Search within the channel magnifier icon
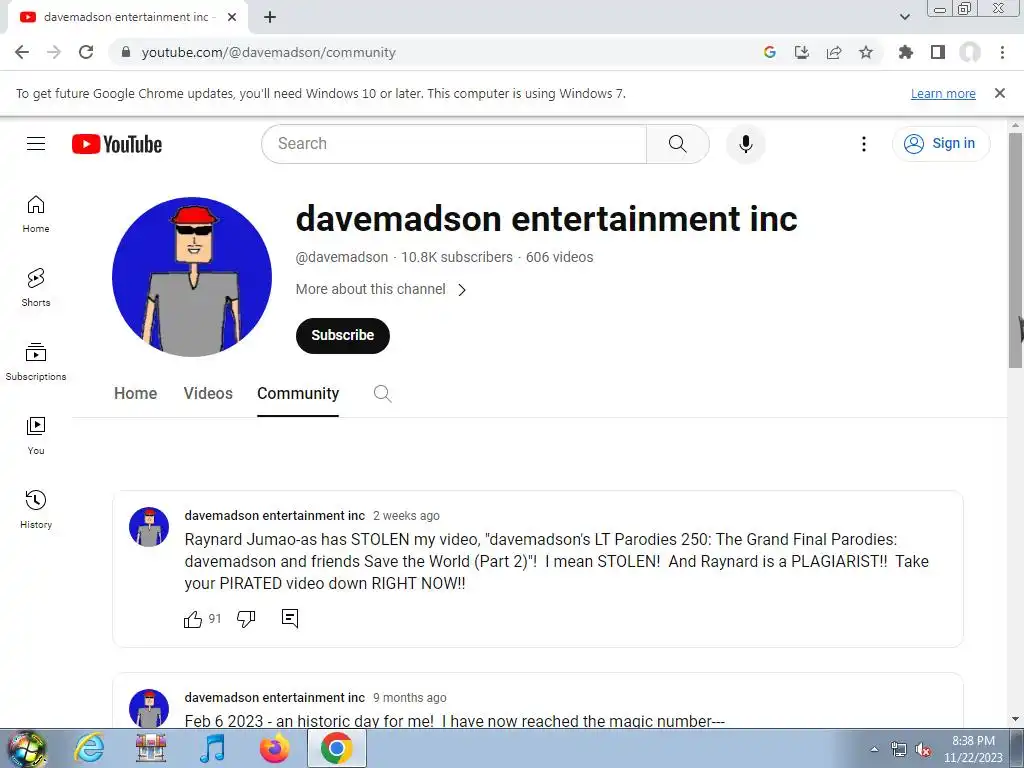The height and width of the screenshot is (768, 1024). [x=383, y=393]
